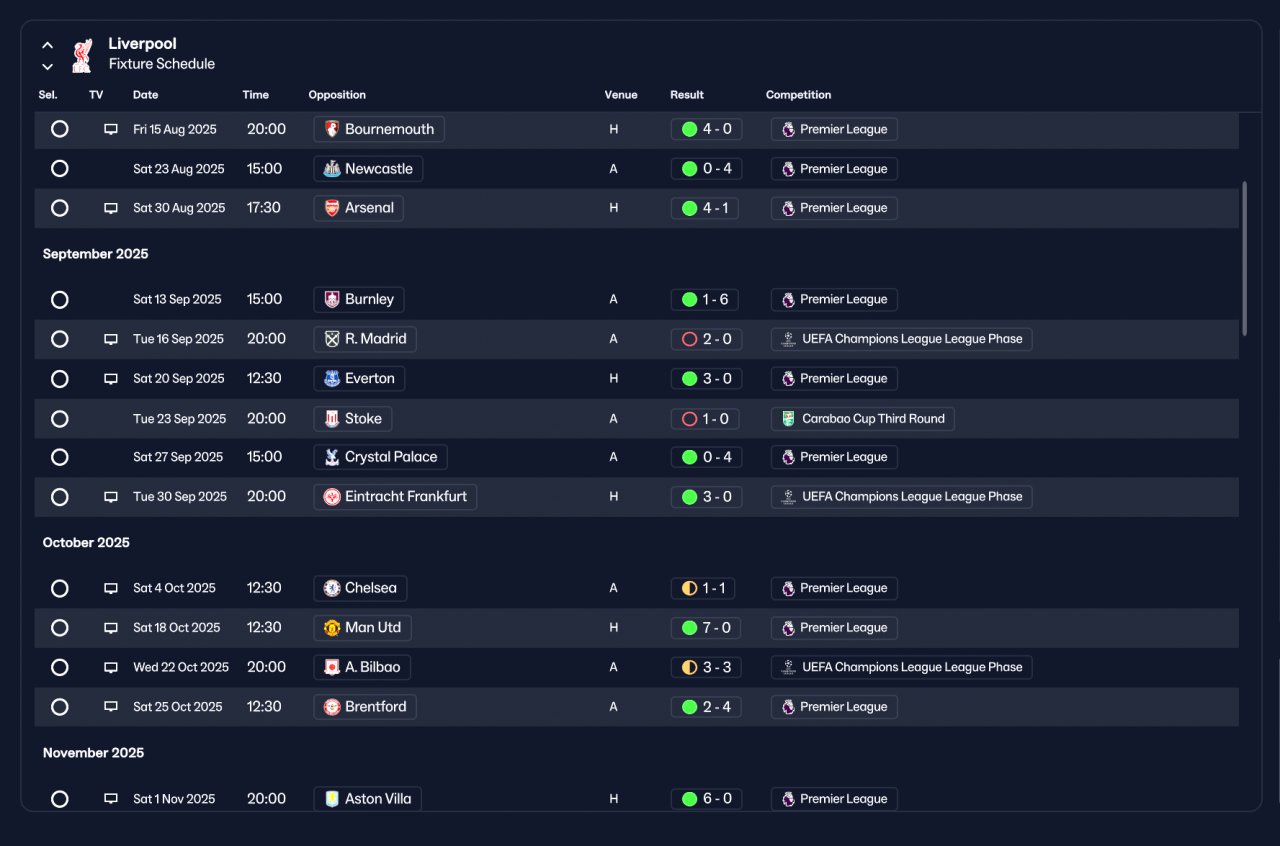Click the up chevron beside Liverpool title

pyautogui.click(x=47, y=45)
